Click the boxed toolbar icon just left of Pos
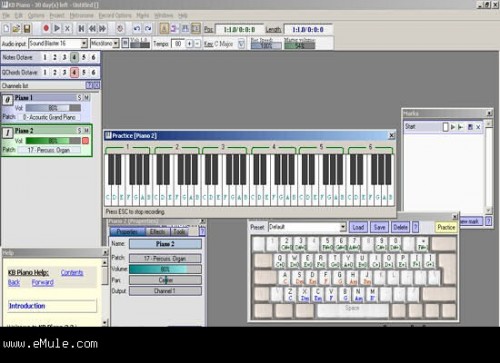The image size is (500, 363). pos(196,29)
